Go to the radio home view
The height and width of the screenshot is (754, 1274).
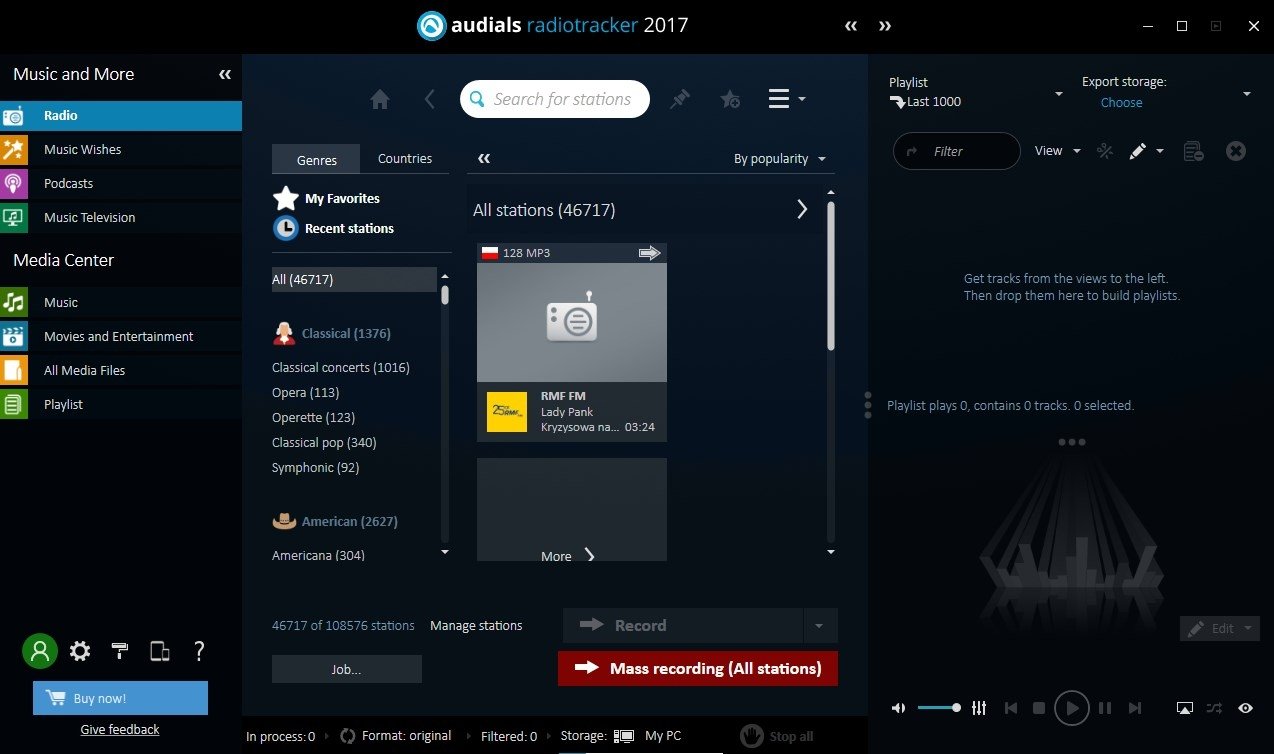(x=380, y=99)
